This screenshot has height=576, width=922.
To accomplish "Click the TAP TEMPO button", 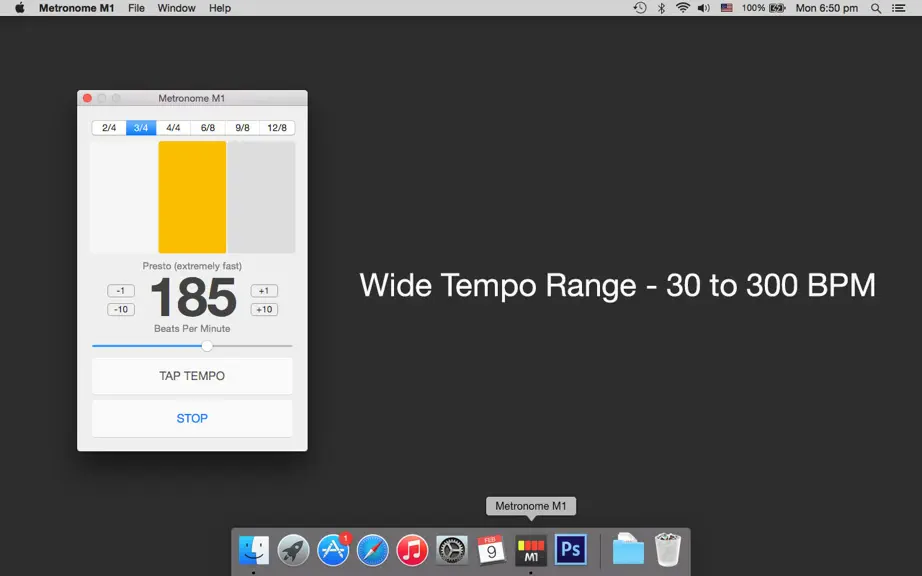I will [x=192, y=376].
